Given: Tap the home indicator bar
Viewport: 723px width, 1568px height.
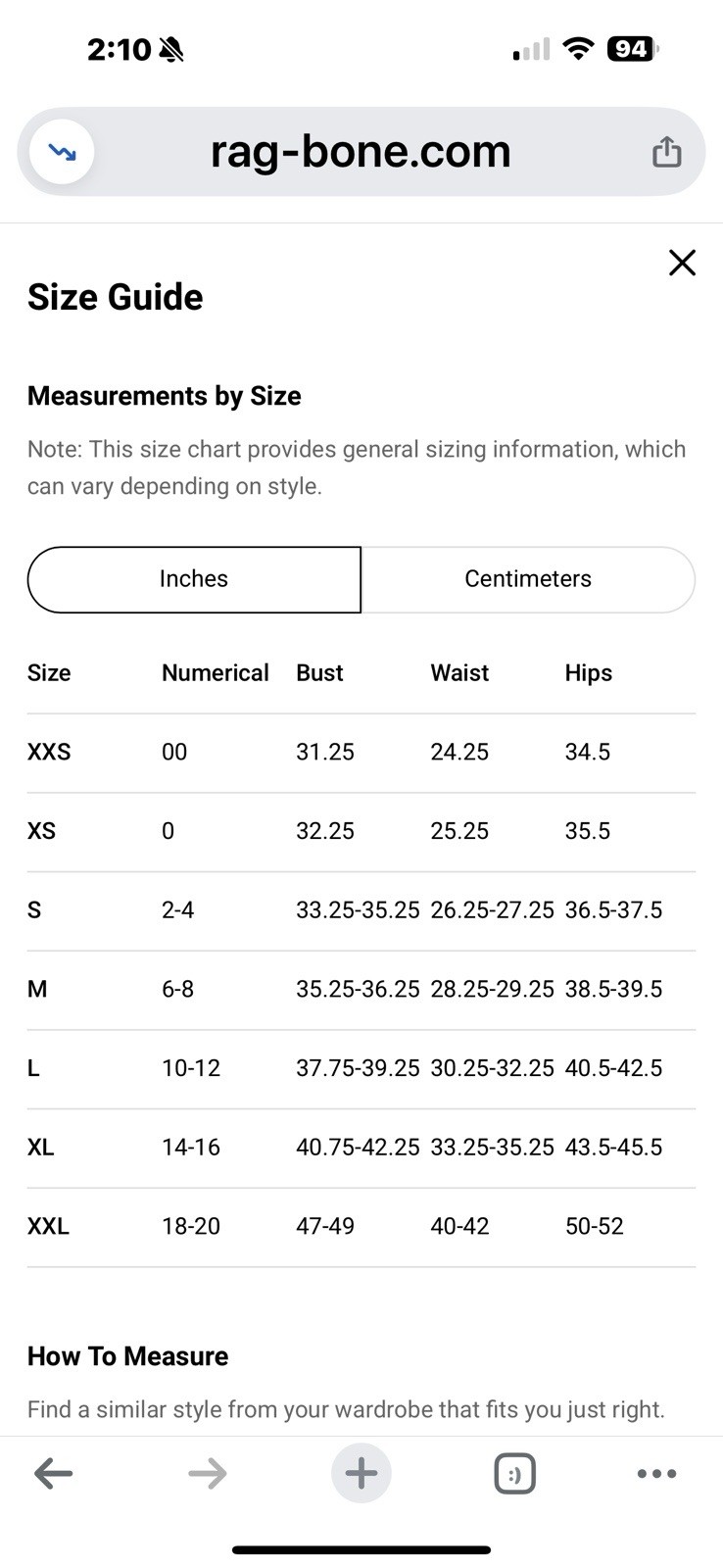Looking at the screenshot, I should pos(361,1550).
